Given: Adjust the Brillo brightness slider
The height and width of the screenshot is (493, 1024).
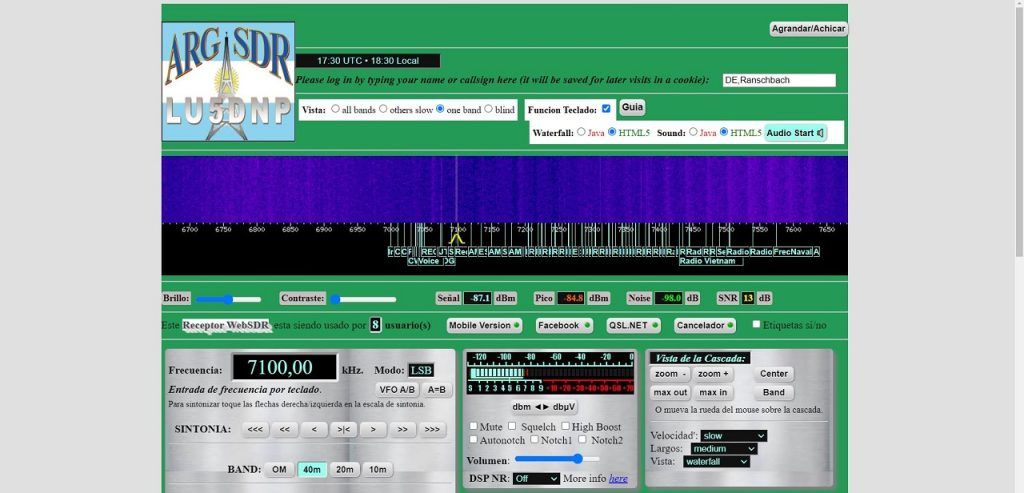Looking at the screenshot, I should point(228,299).
